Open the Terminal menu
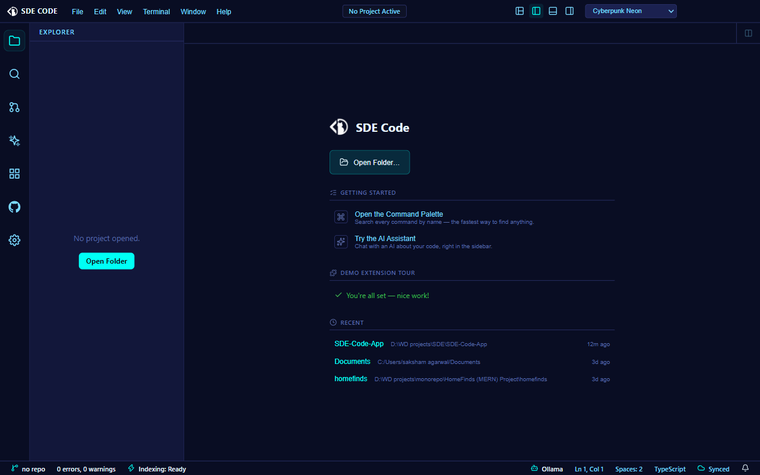 coord(157,12)
